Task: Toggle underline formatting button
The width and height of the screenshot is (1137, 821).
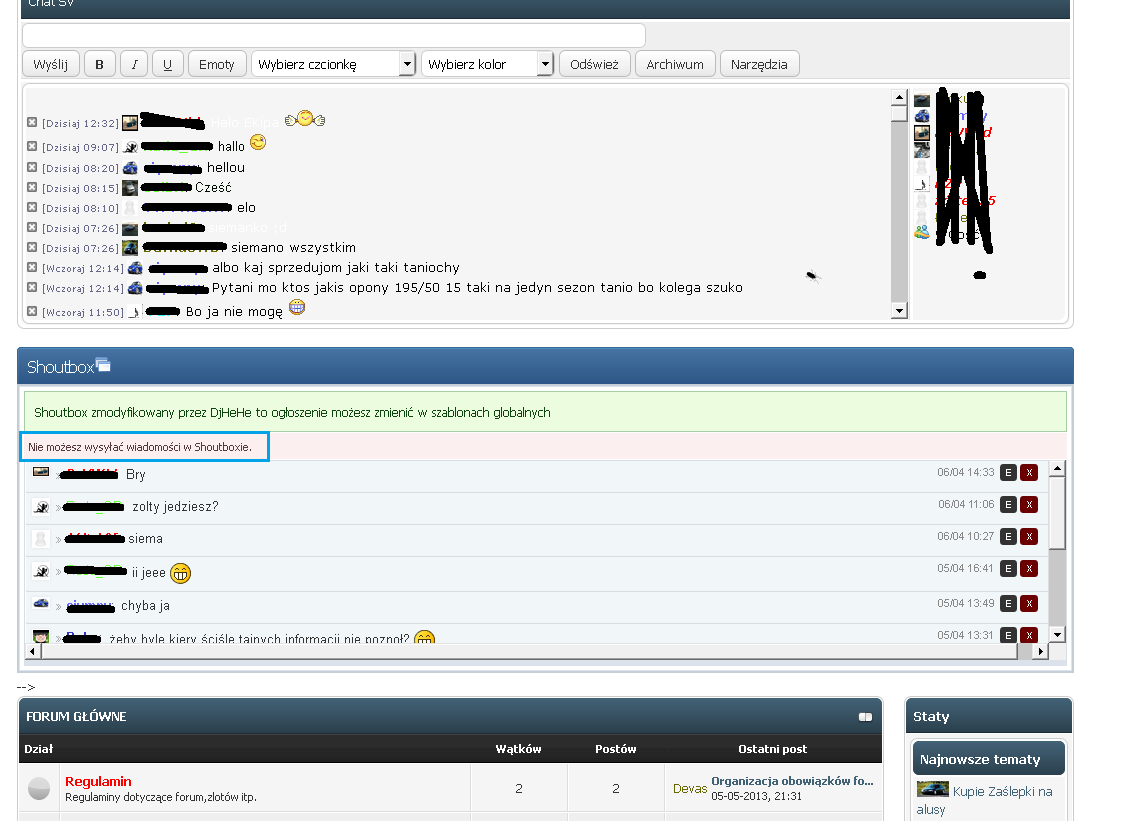Action: pyautogui.click(x=168, y=65)
